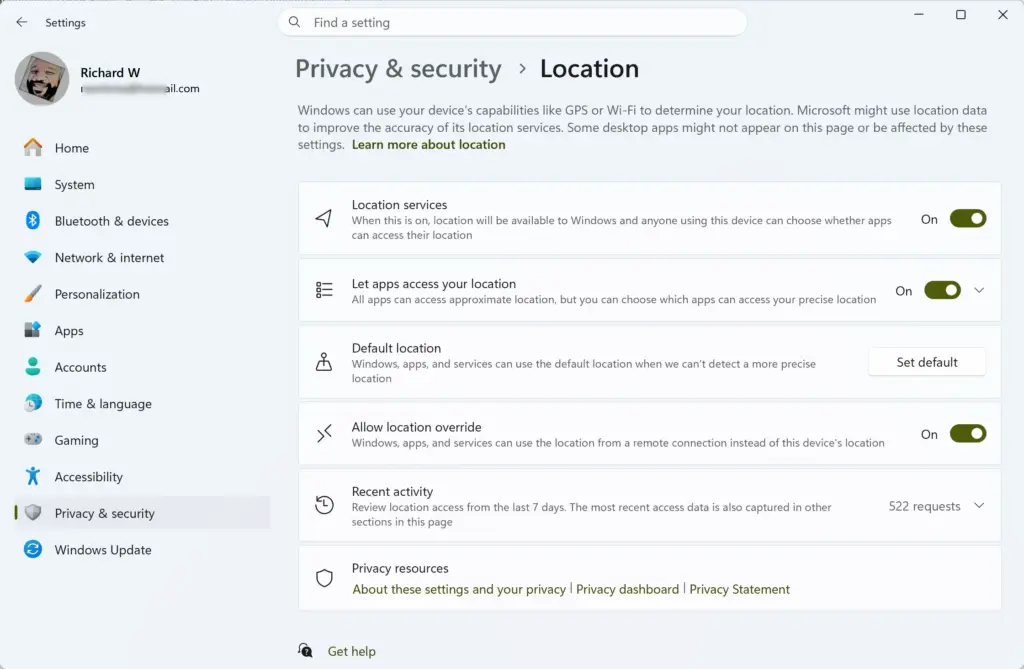
Task: Click the Gaming controller icon
Action: point(33,440)
